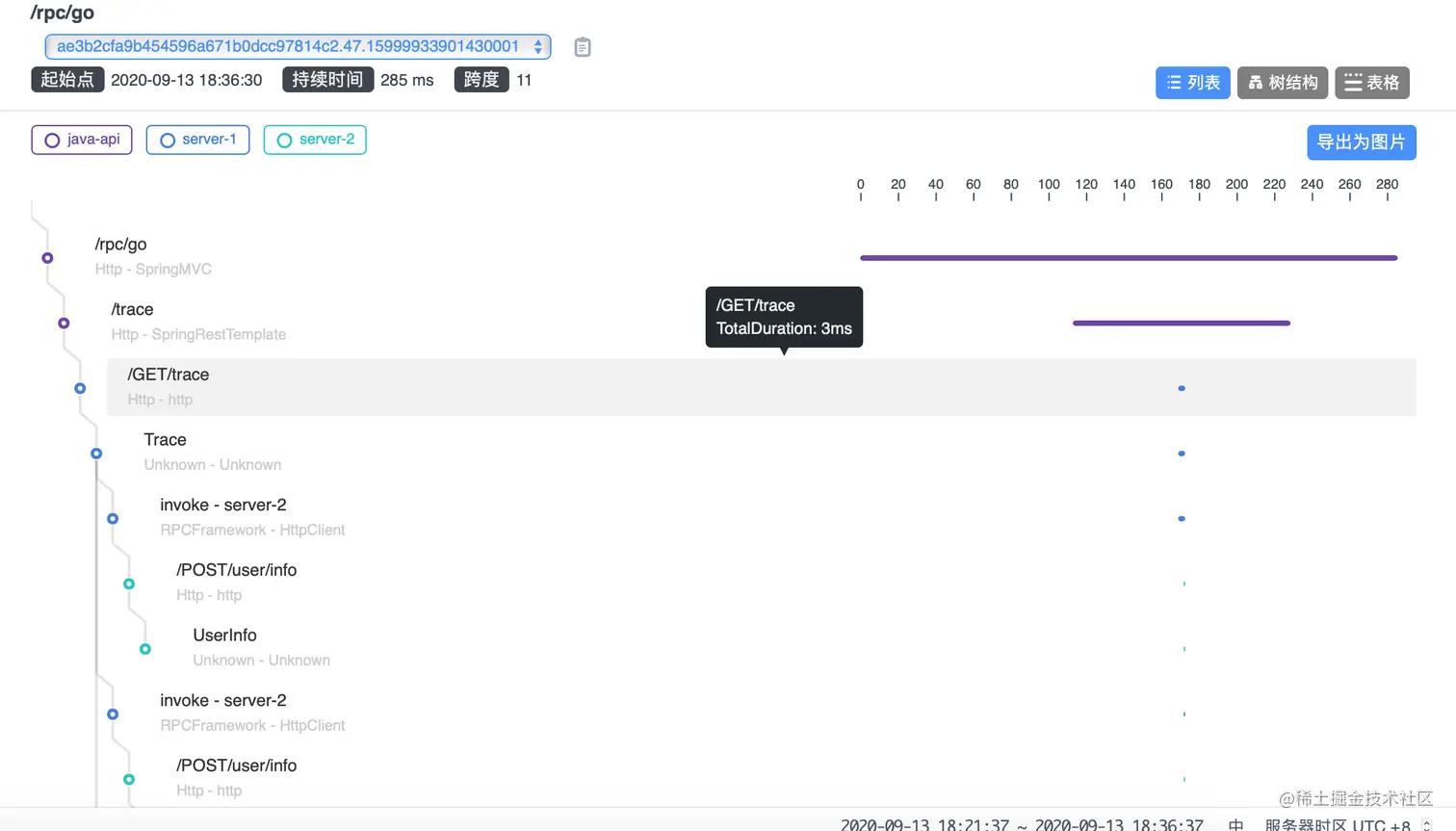This screenshot has height=831, width=1456.
Task: Click the 起始点 start time label
Action: [67, 80]
